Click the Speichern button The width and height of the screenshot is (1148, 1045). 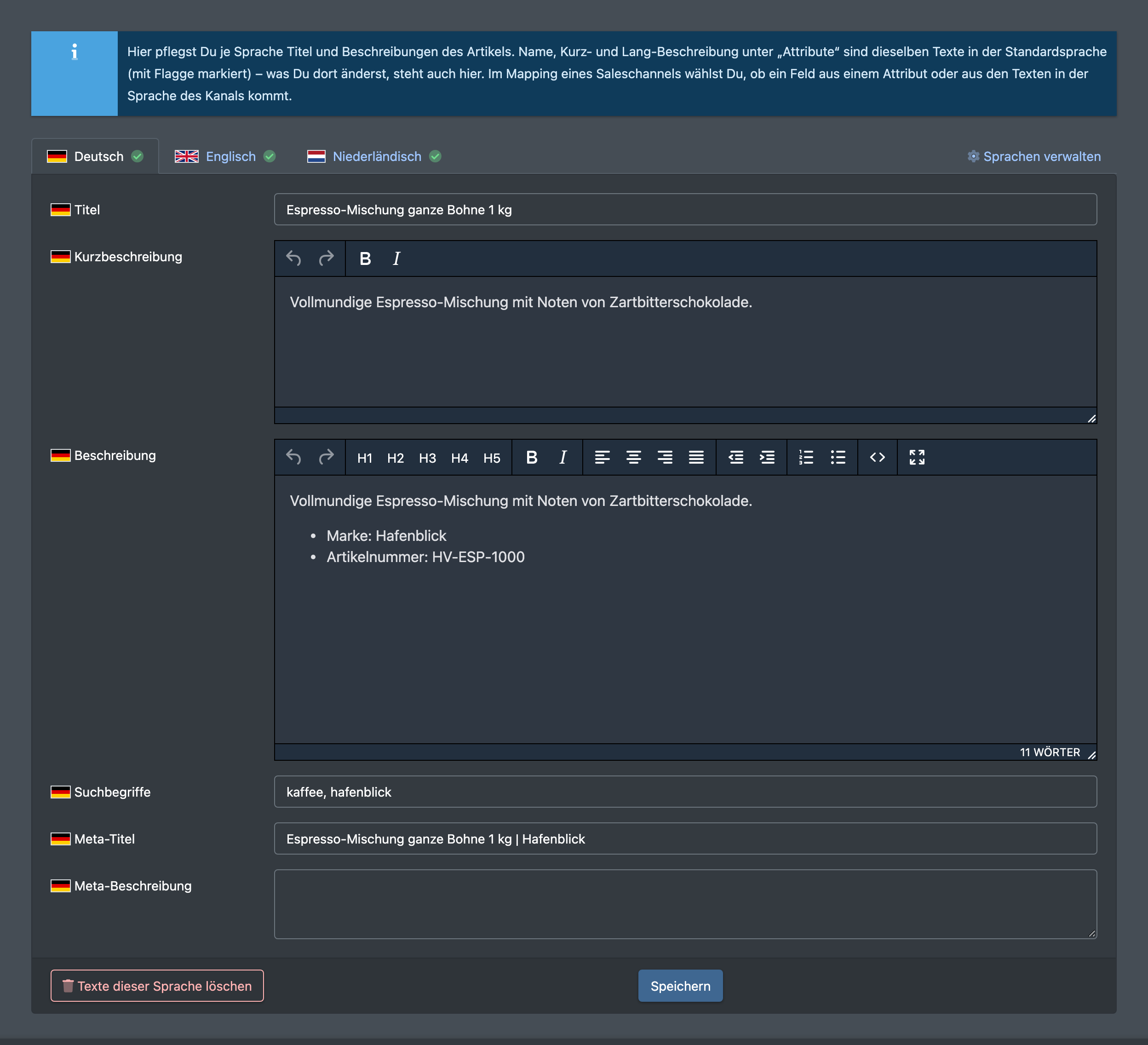(x=681, y=986)
